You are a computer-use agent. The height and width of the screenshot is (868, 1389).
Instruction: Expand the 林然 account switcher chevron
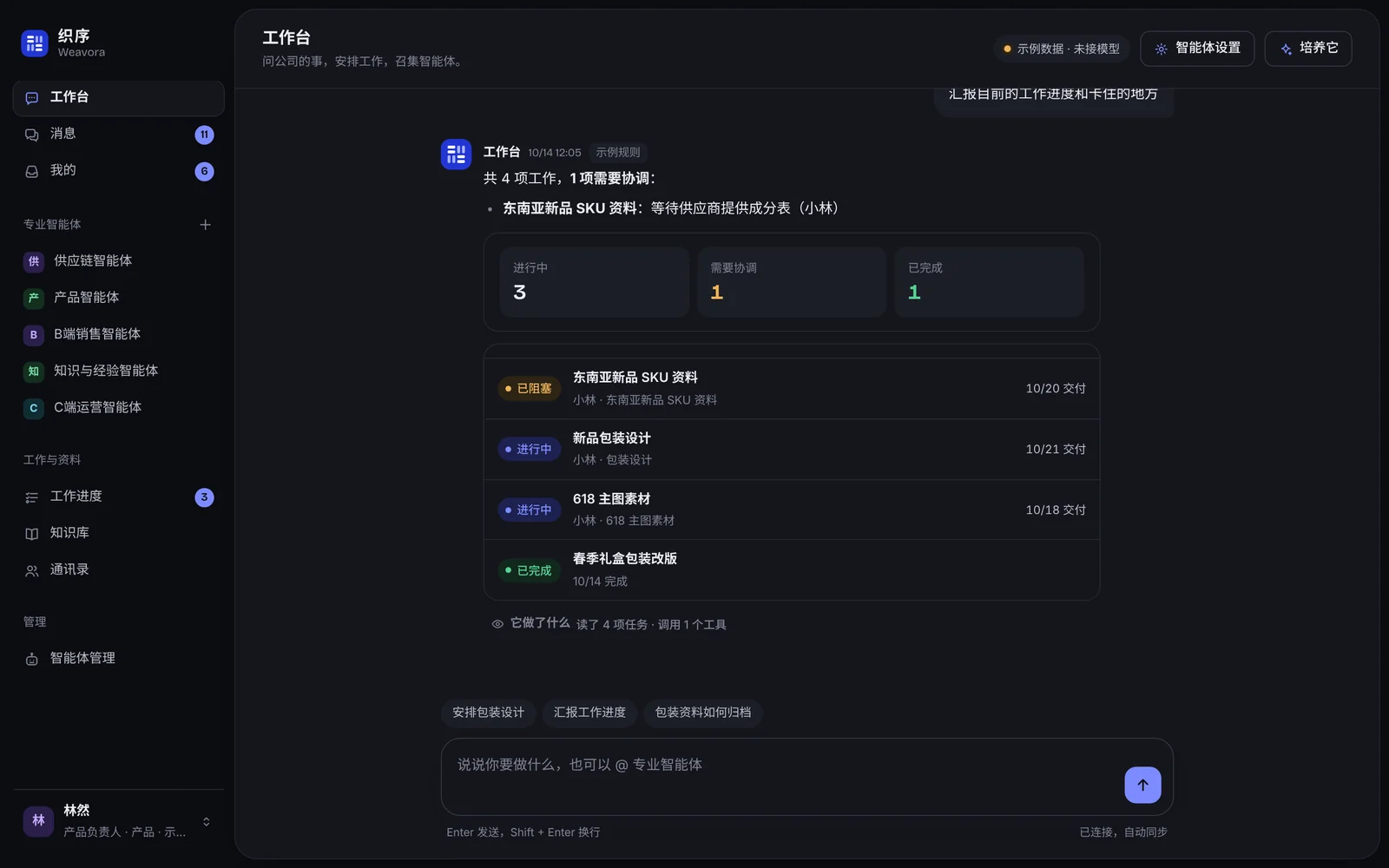point(206,821)
